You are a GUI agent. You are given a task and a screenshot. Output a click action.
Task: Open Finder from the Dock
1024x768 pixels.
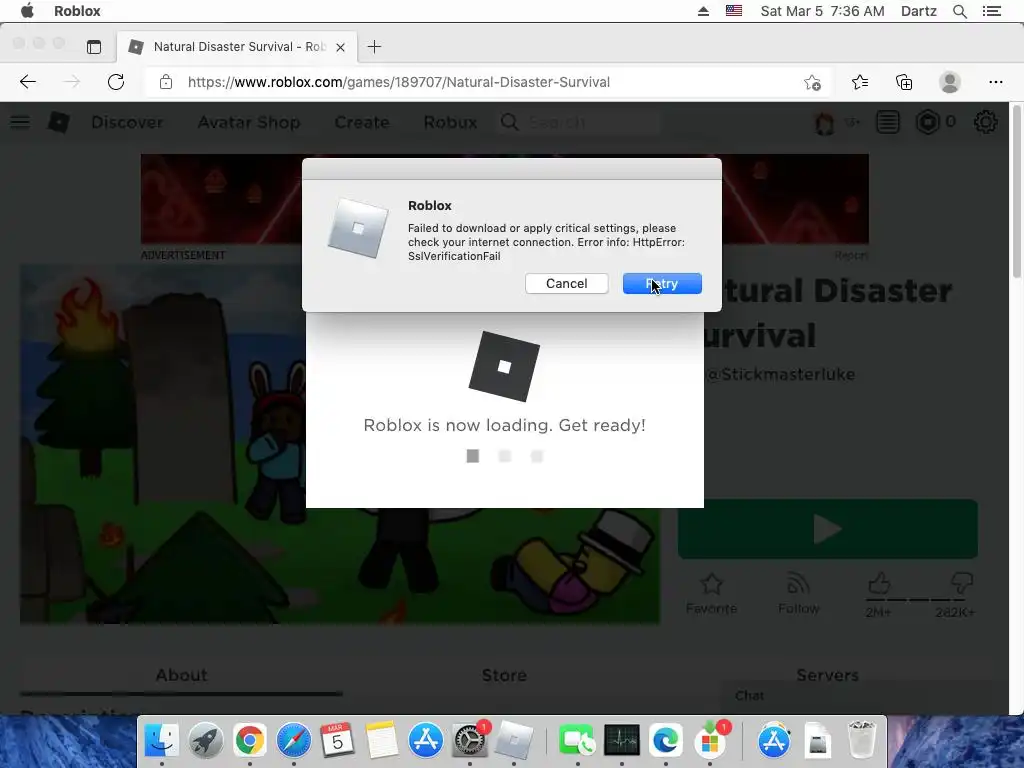pyautogui.click(x=161, y=741)
